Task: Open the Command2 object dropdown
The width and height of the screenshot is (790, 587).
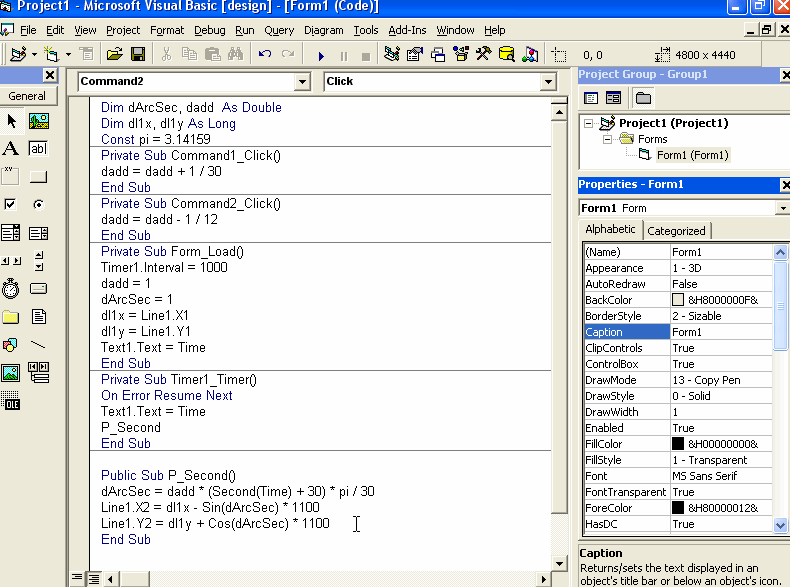Action: click(x=302, y=82)
